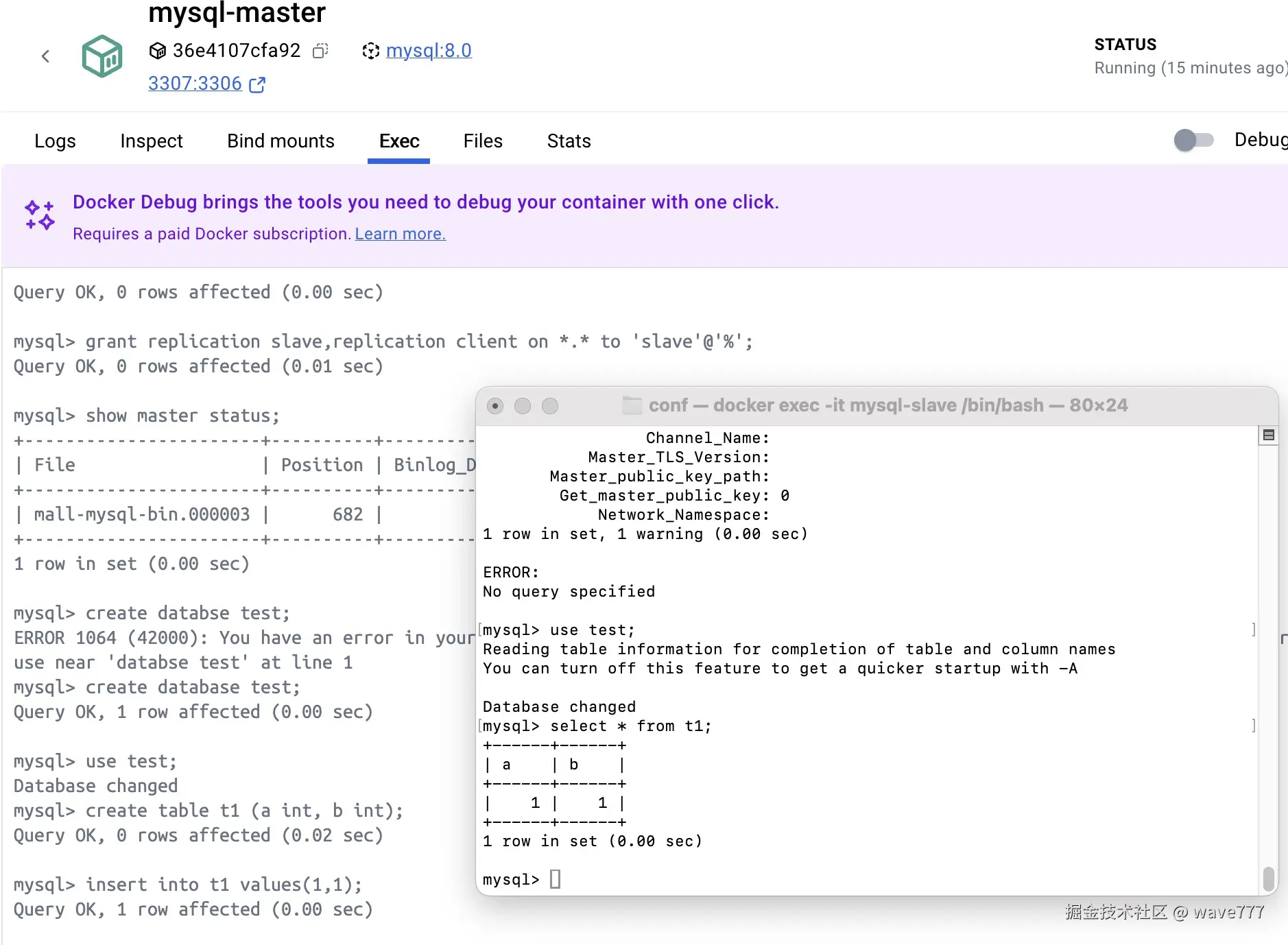Click the 'create table t1 (a int, b int);' line
This screenshot has width=1288, height=945.
(208, 811)
